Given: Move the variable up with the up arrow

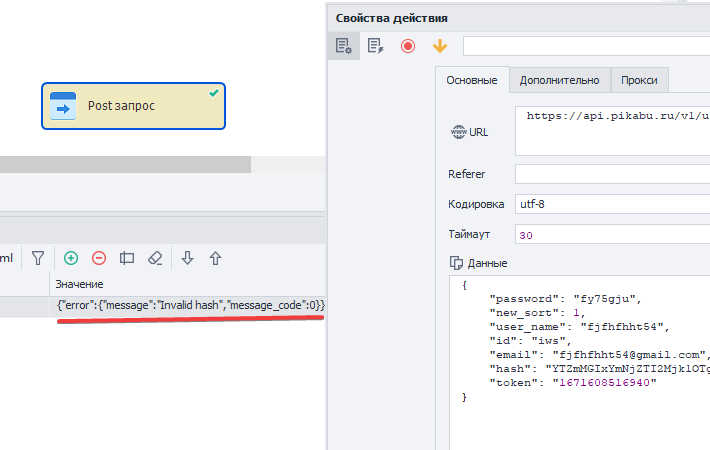Looking at the screenshot, I should coord(215,258).
